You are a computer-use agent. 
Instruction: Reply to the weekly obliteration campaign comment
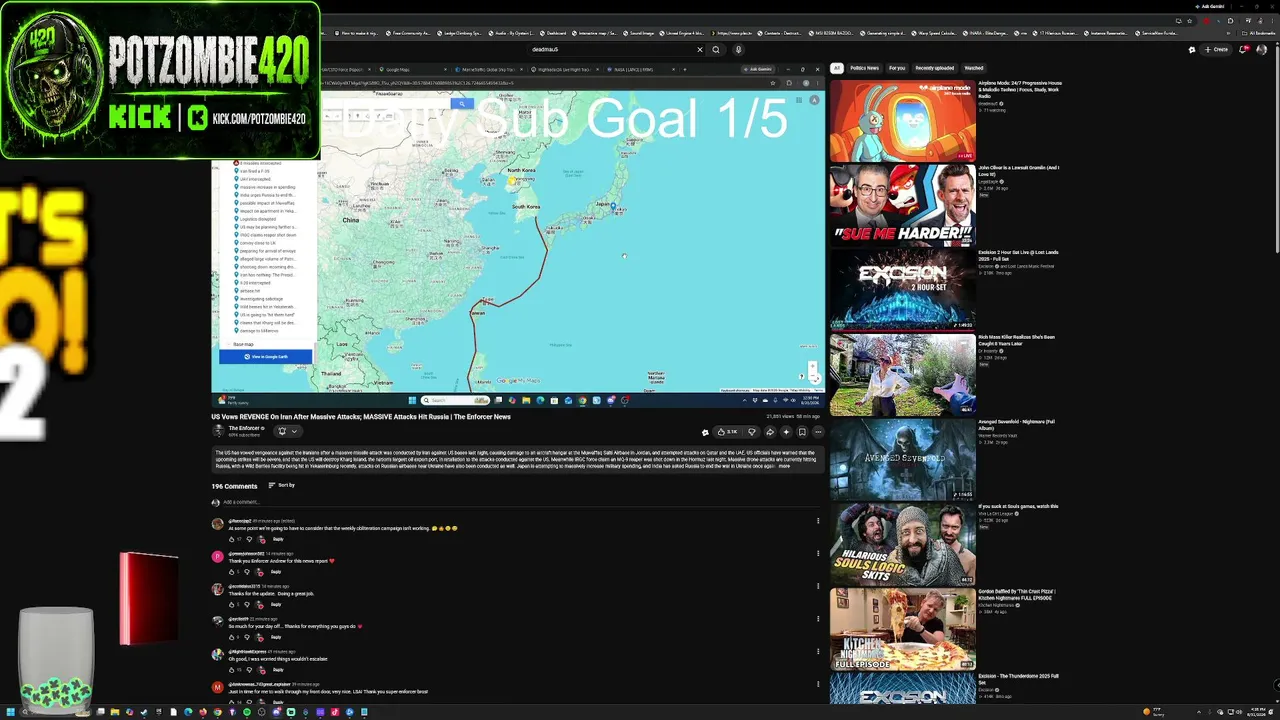[x=278, y=539]
